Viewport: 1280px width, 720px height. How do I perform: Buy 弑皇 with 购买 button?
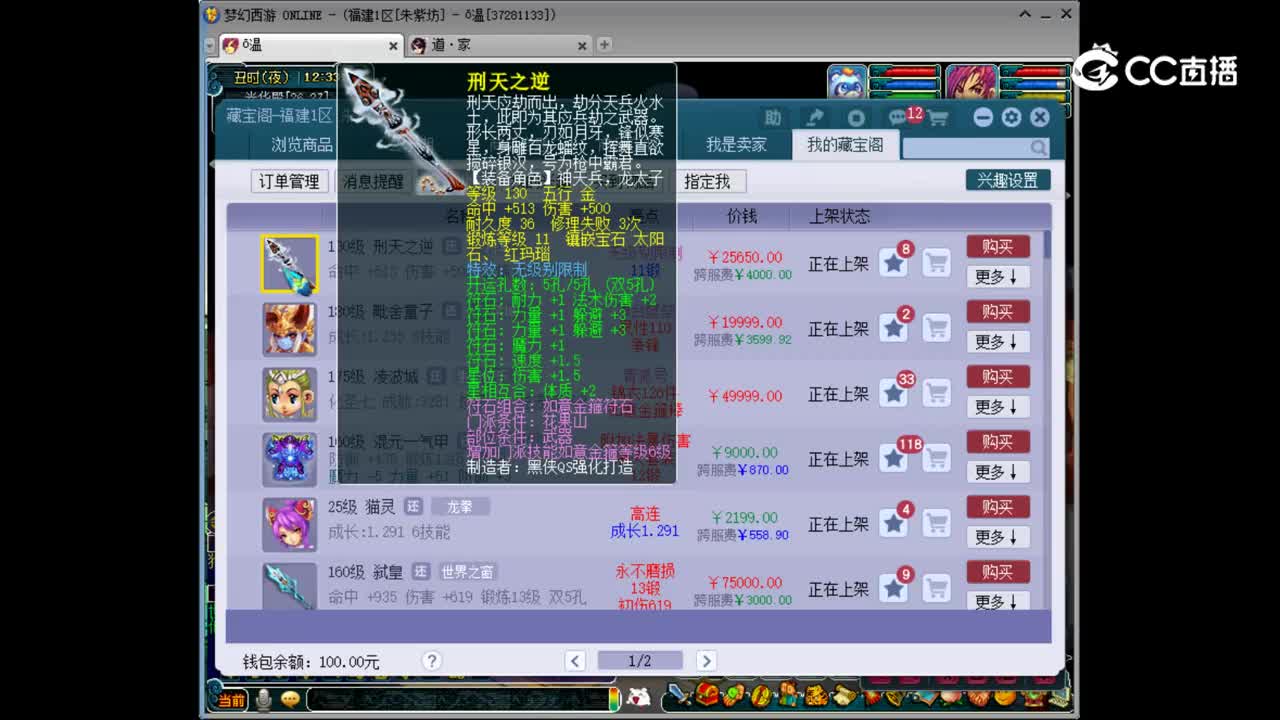coord(997,572)
